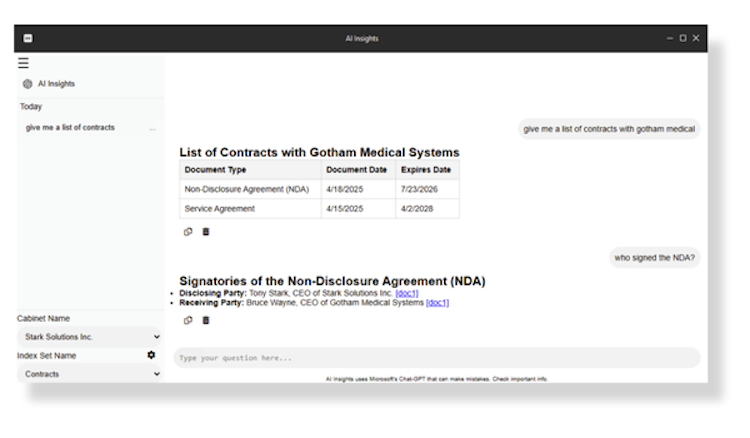Click the Cabinet Name label
750x438 pixels.
tap(44, 318)
